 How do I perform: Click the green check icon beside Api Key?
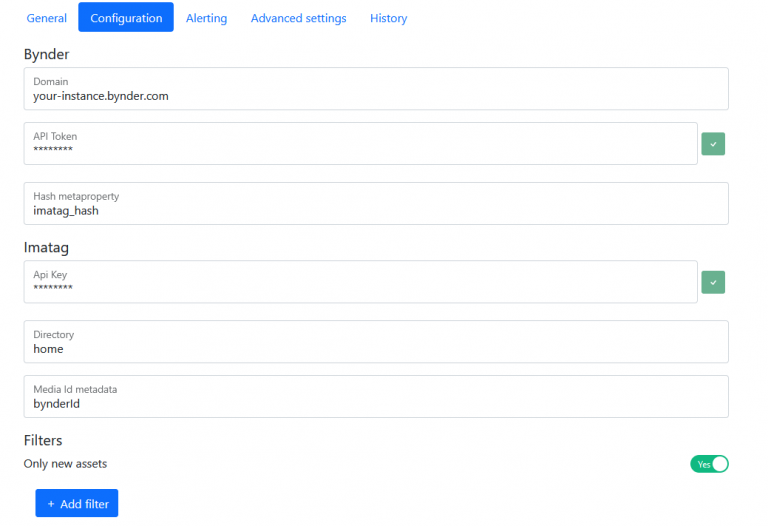coord(712,283)
